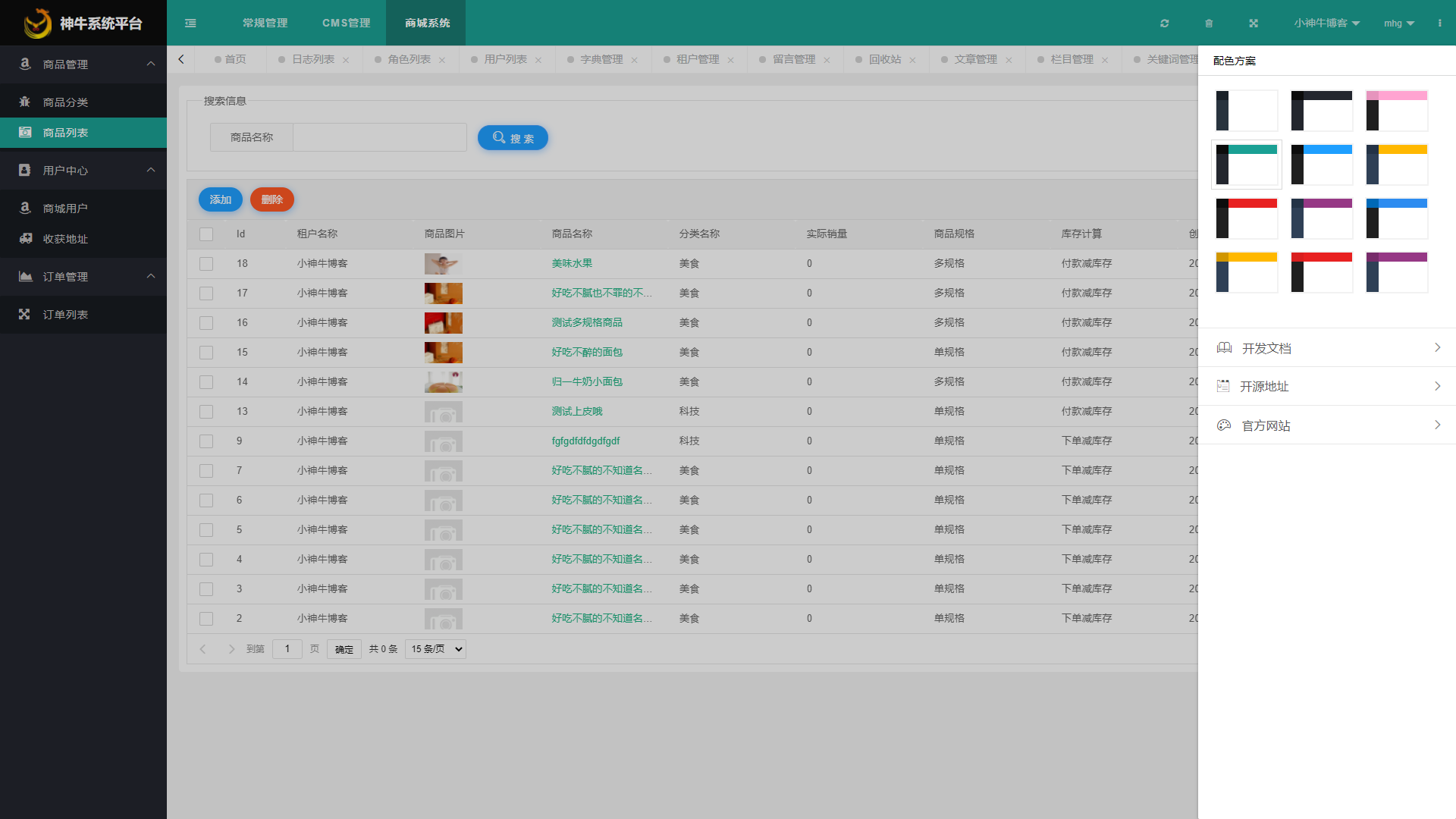Select the pink header color scheme
The height and width of the screenshot is (819, 1456).
click(1396, 111)
